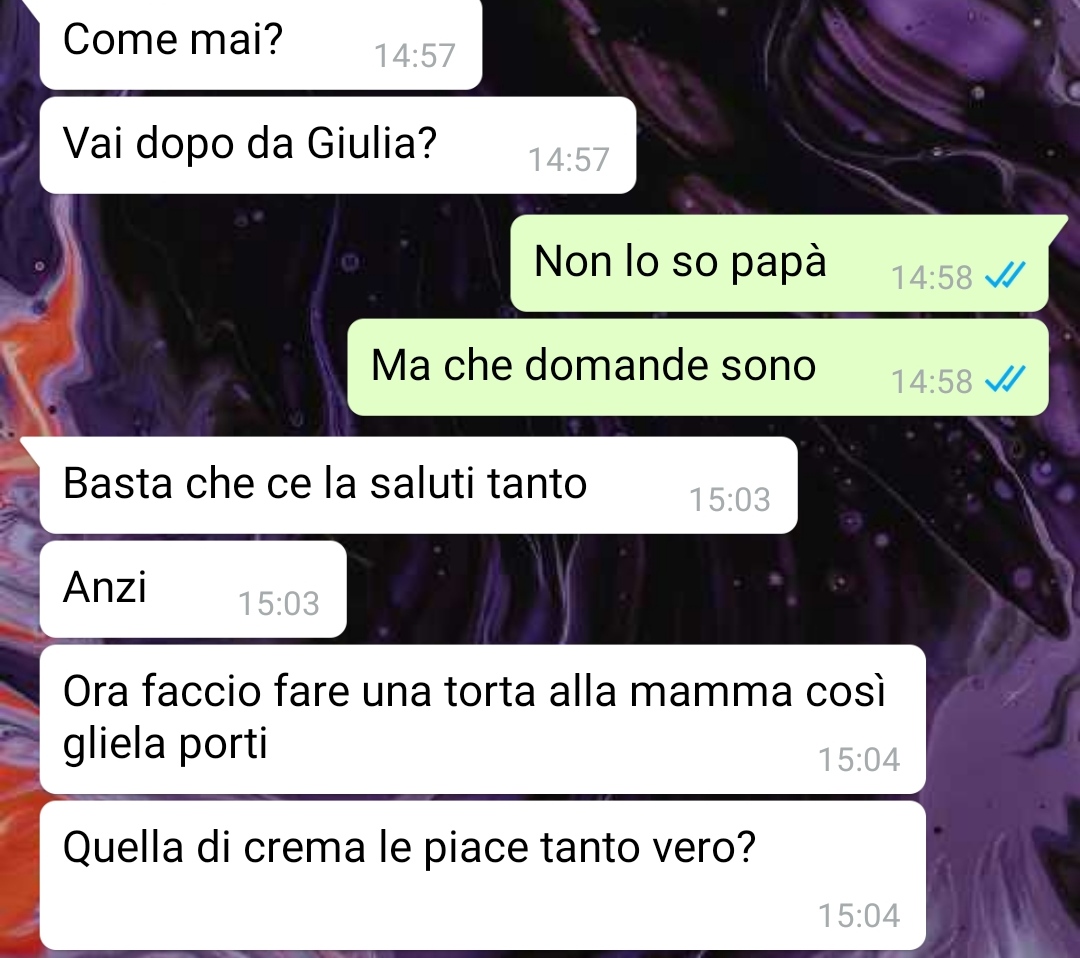Tap the 'Non lo so papà' sent message
This screenshot has width=1080, height=958.
pyautogui.click(x=780, y=263)
